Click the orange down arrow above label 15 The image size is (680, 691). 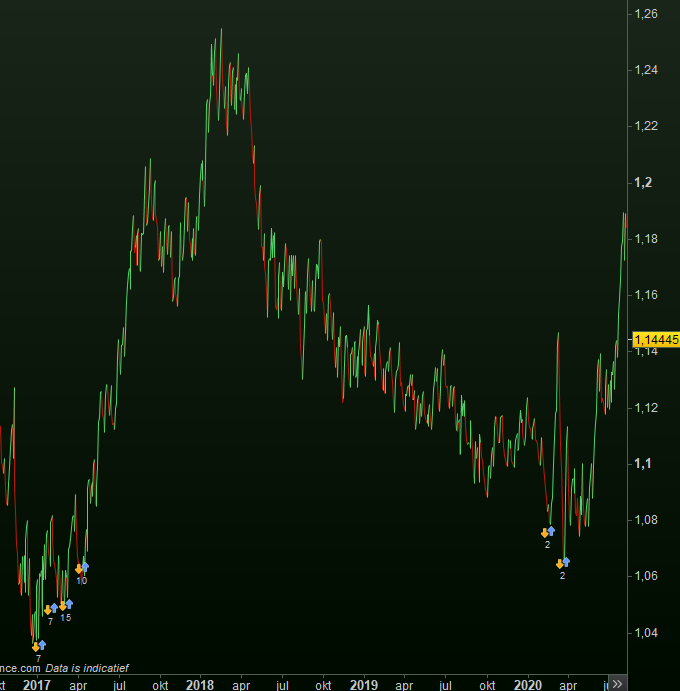(63, 606)
